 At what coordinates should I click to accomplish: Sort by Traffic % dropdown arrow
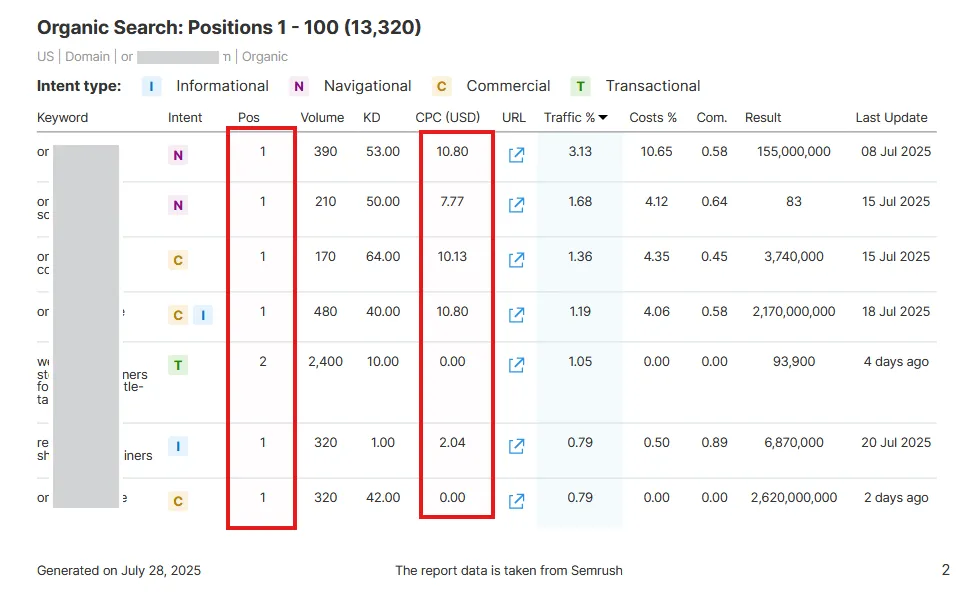603,117
